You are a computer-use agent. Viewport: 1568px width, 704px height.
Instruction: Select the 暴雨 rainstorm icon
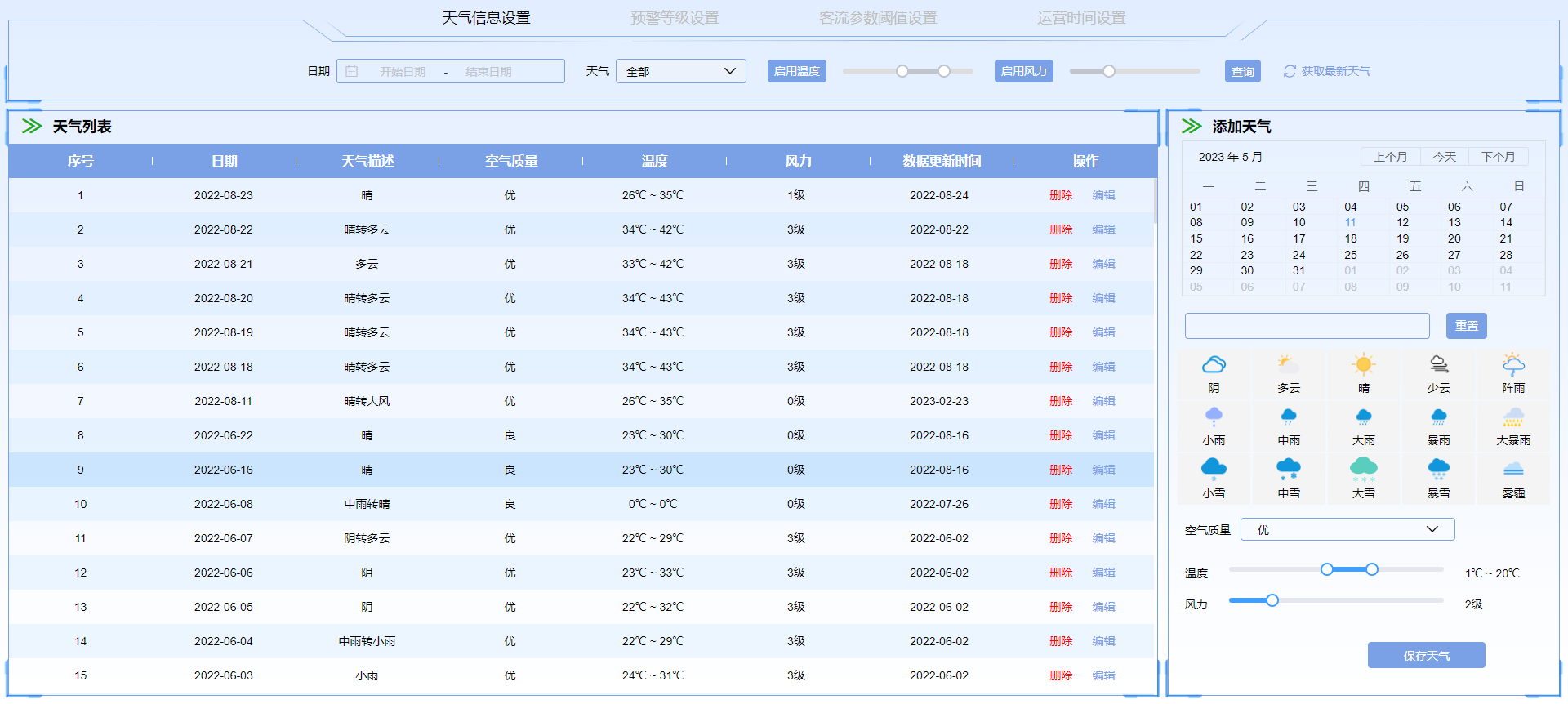point(1438,417)
